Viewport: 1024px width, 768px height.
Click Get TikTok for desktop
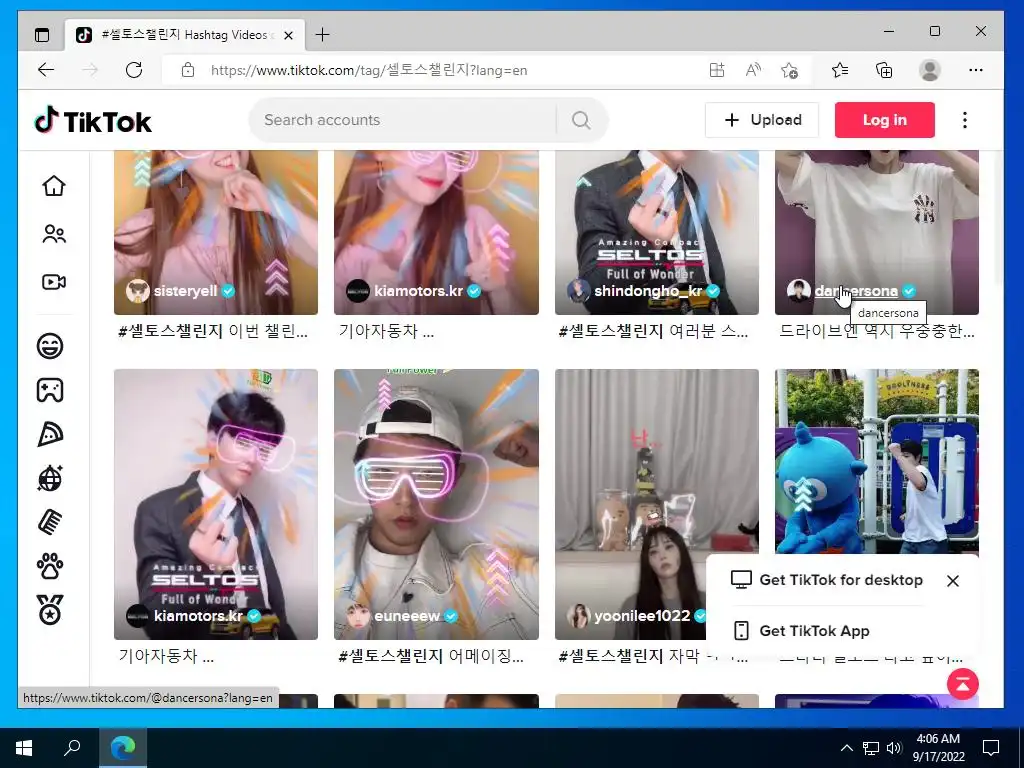click(x=840, y=580)
